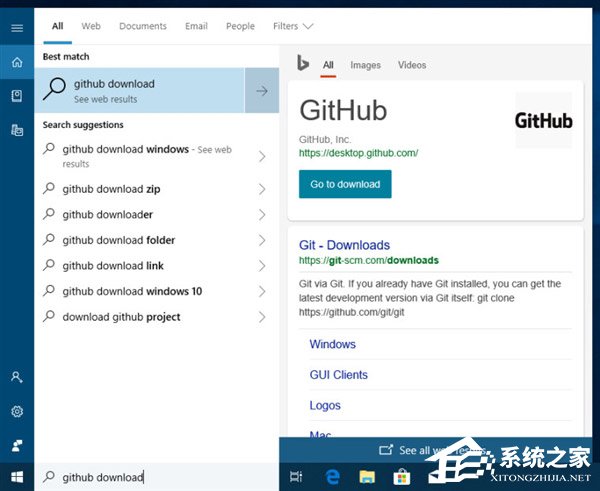Launch Microsoft Edge from the taskbar
The image size is (600, 491).
coord(332,477)
